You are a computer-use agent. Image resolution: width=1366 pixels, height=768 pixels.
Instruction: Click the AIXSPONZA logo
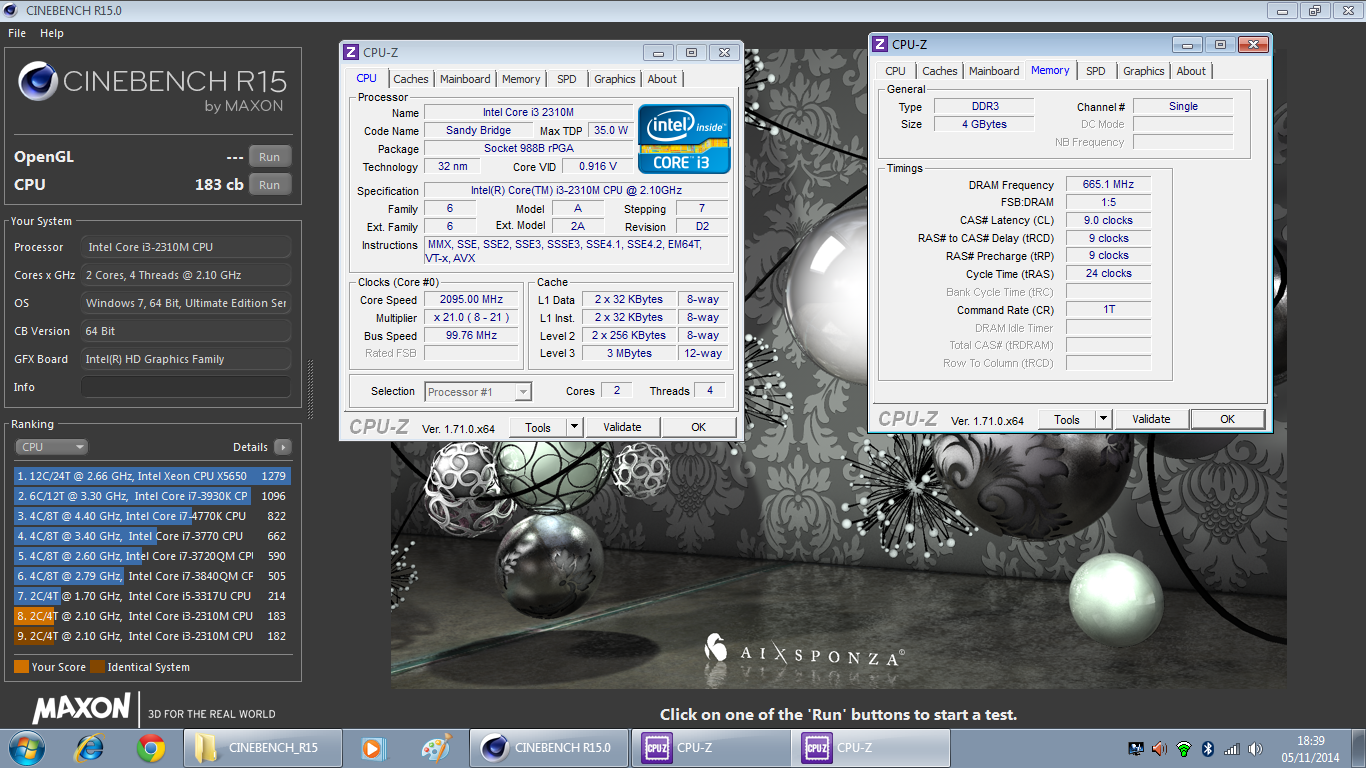click(803, 650)
